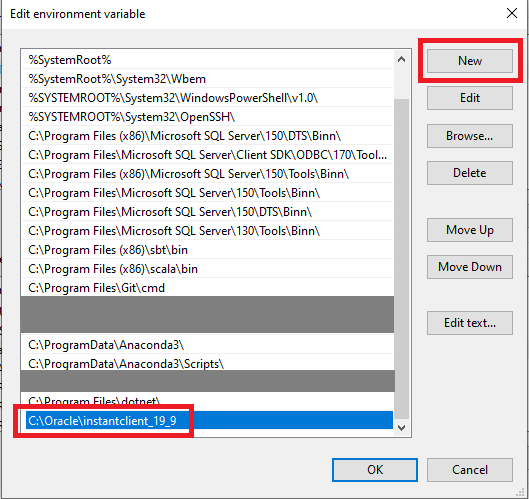Select the scala\bin path entry
529x499 pixels.
click(207, 269)
